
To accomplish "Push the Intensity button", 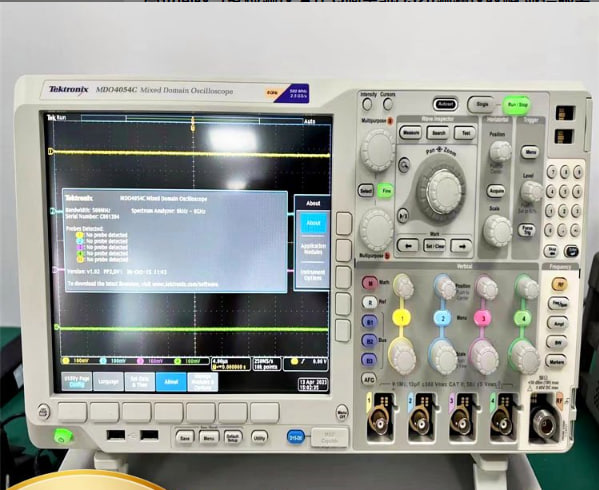I will pos(367,104).
